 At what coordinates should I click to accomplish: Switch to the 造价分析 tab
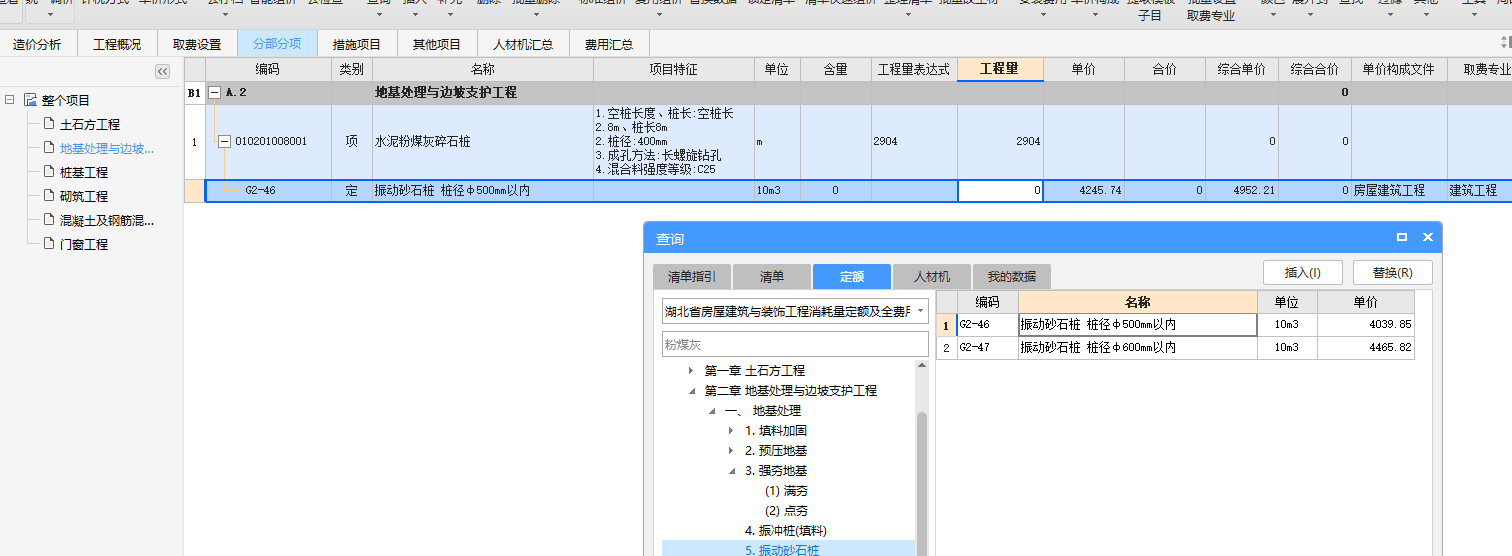click(x=37, y=44)
